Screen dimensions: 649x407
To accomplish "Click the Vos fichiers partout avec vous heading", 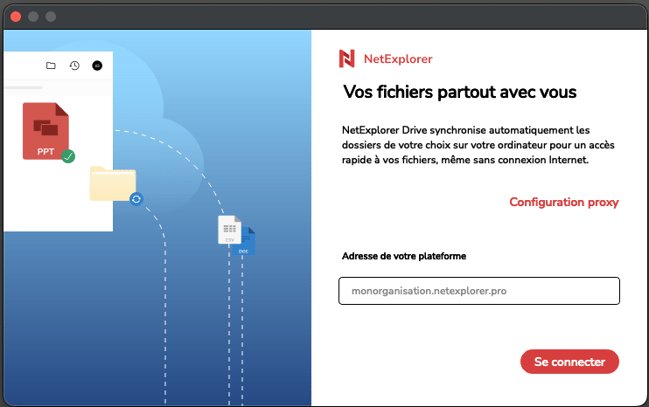I will click(x=459, y=92).
